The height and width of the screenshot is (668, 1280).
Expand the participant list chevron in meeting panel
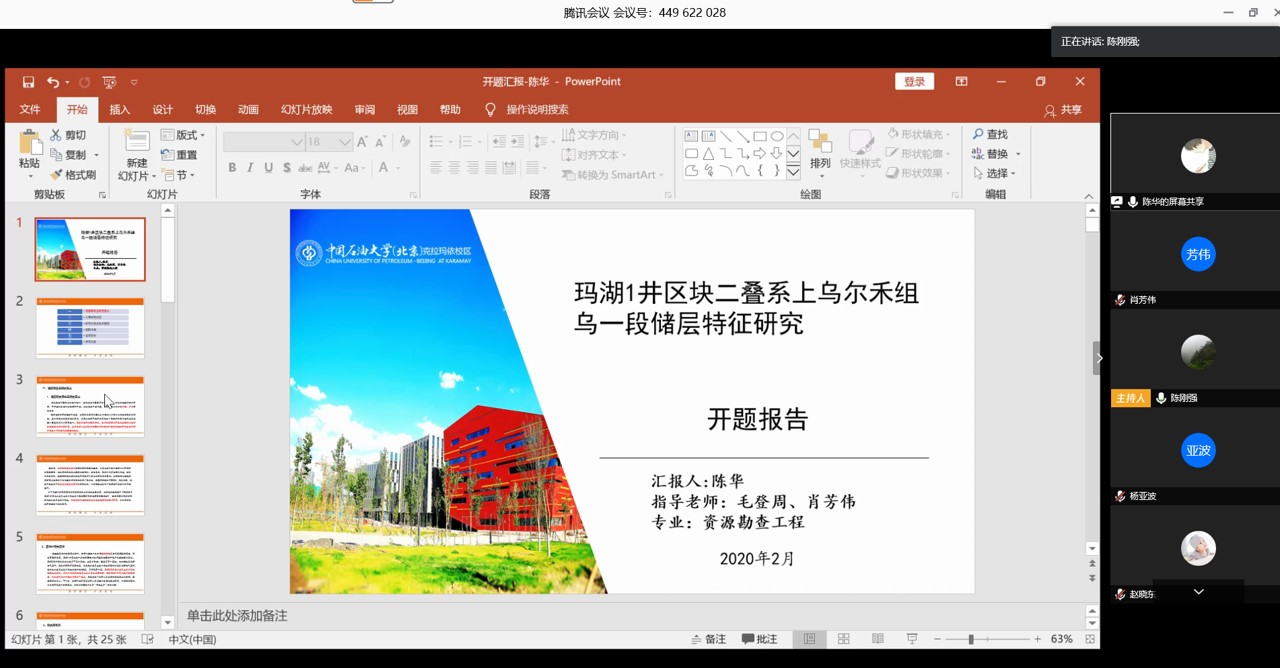coord(1198,592)
